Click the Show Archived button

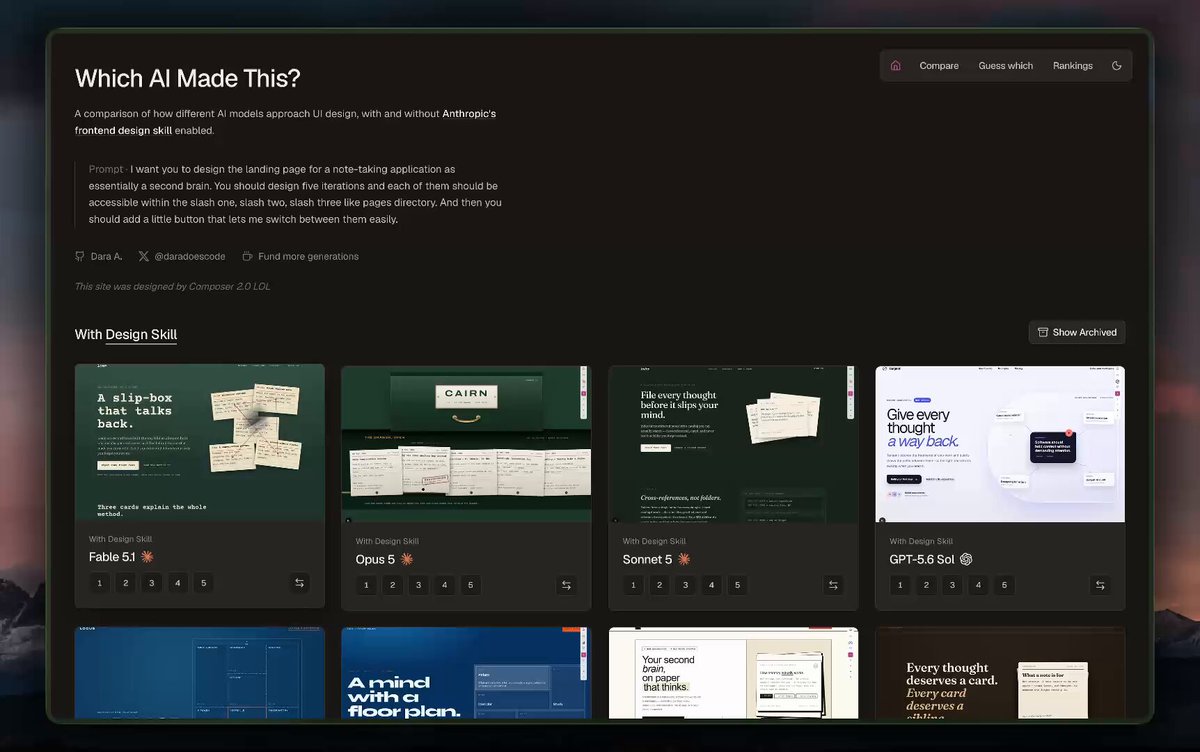[x=1077, y=332]
